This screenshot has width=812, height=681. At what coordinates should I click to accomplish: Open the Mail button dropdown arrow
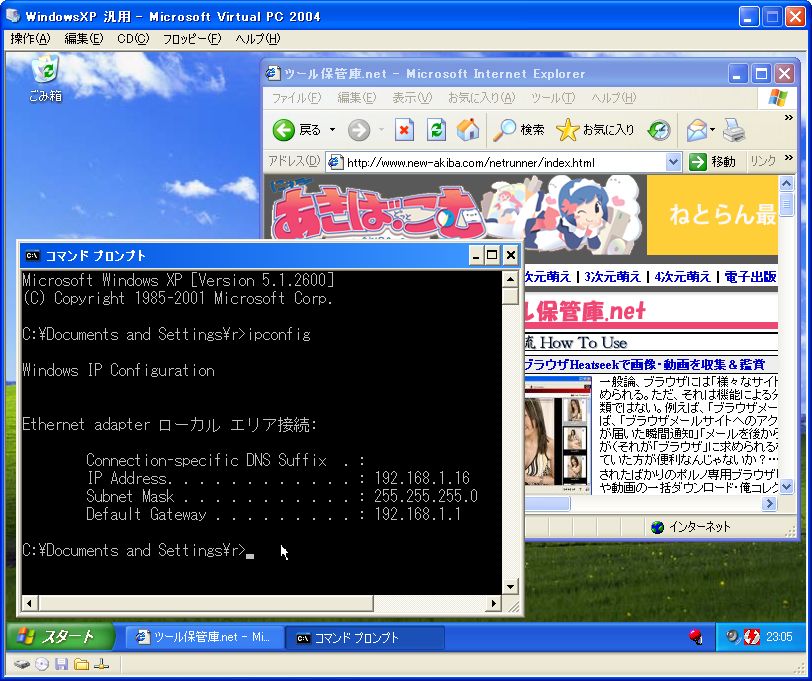click(x=713, y=130)
